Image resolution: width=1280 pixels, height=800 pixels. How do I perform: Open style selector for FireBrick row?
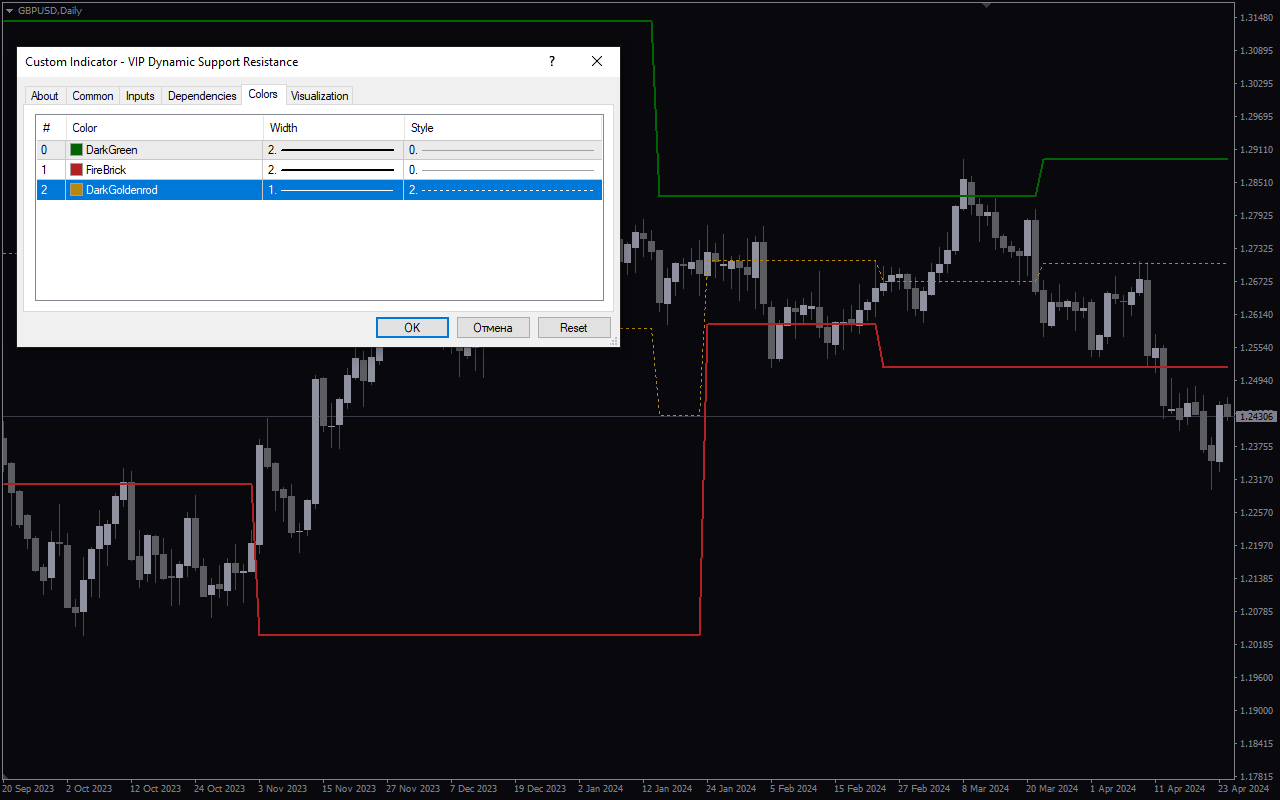point(503,170)
